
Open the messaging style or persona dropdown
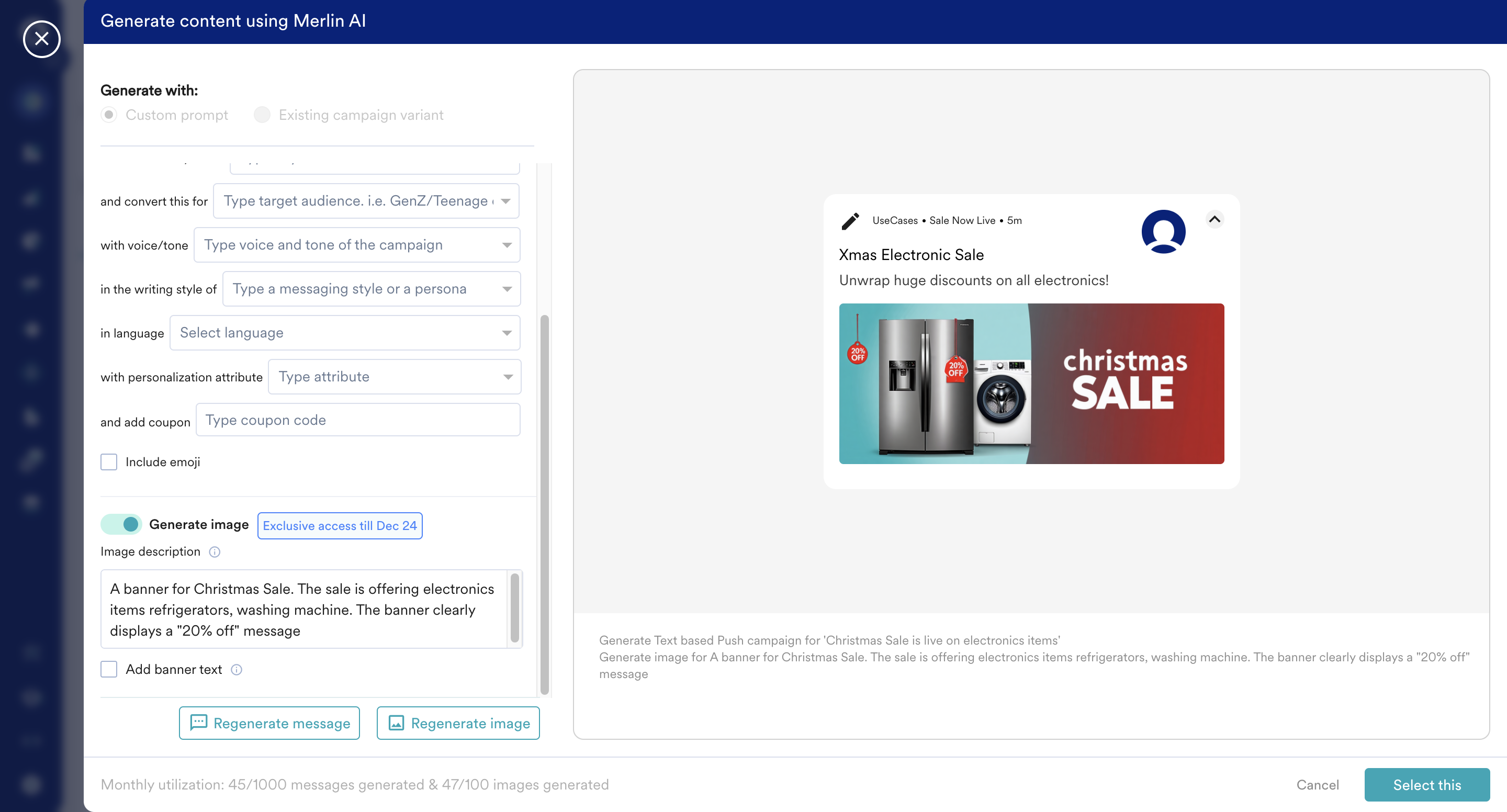point(372,288)
